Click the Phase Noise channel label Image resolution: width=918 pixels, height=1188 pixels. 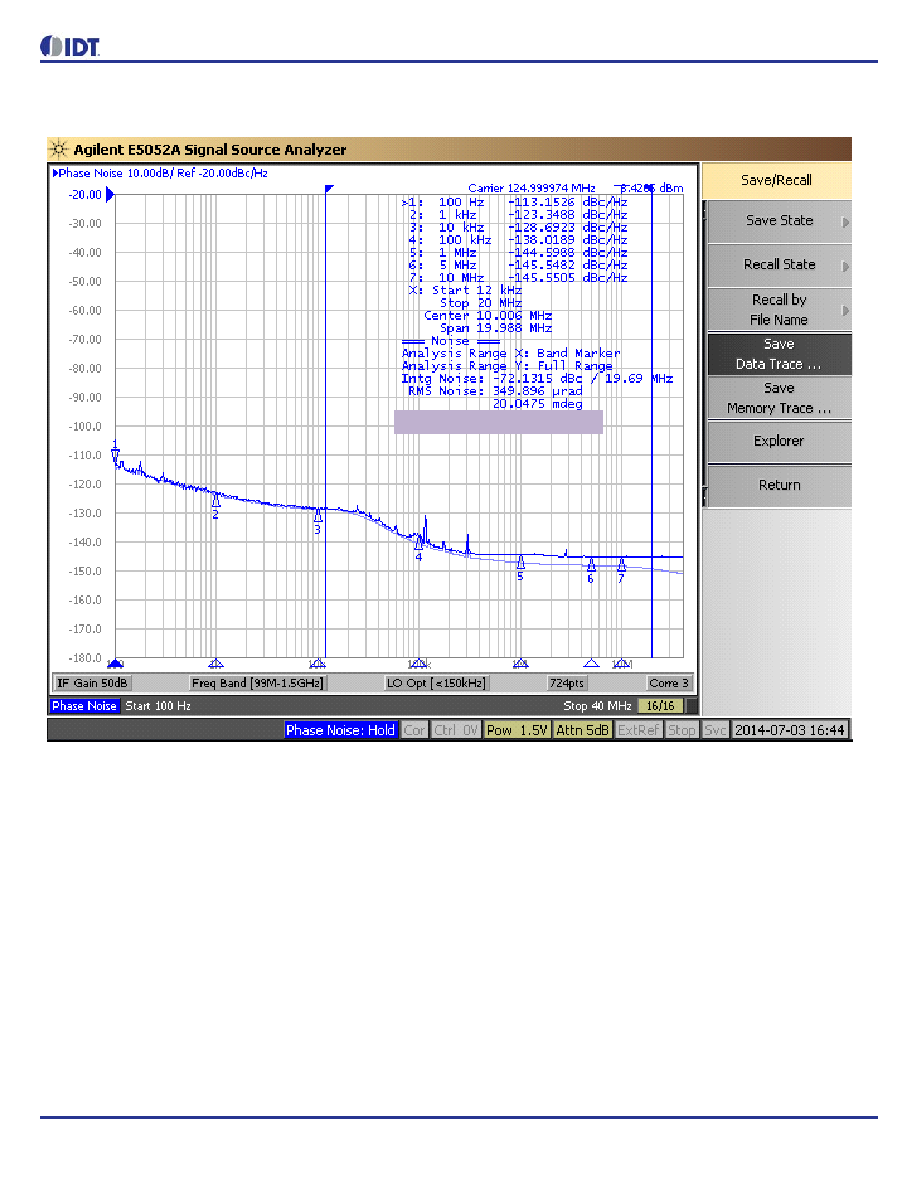pos(84,705)
